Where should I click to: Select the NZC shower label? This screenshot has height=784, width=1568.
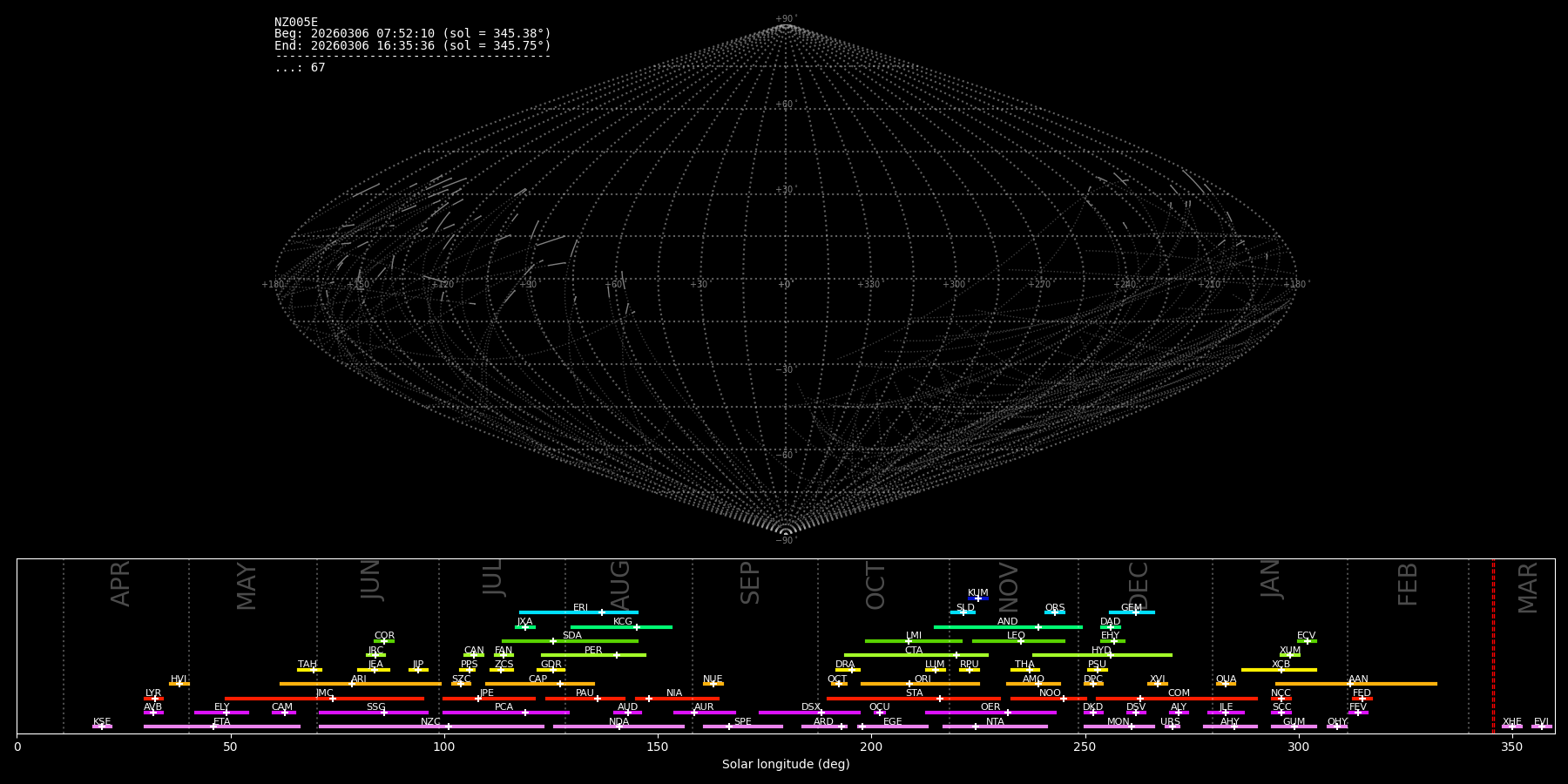click(431, 722)
